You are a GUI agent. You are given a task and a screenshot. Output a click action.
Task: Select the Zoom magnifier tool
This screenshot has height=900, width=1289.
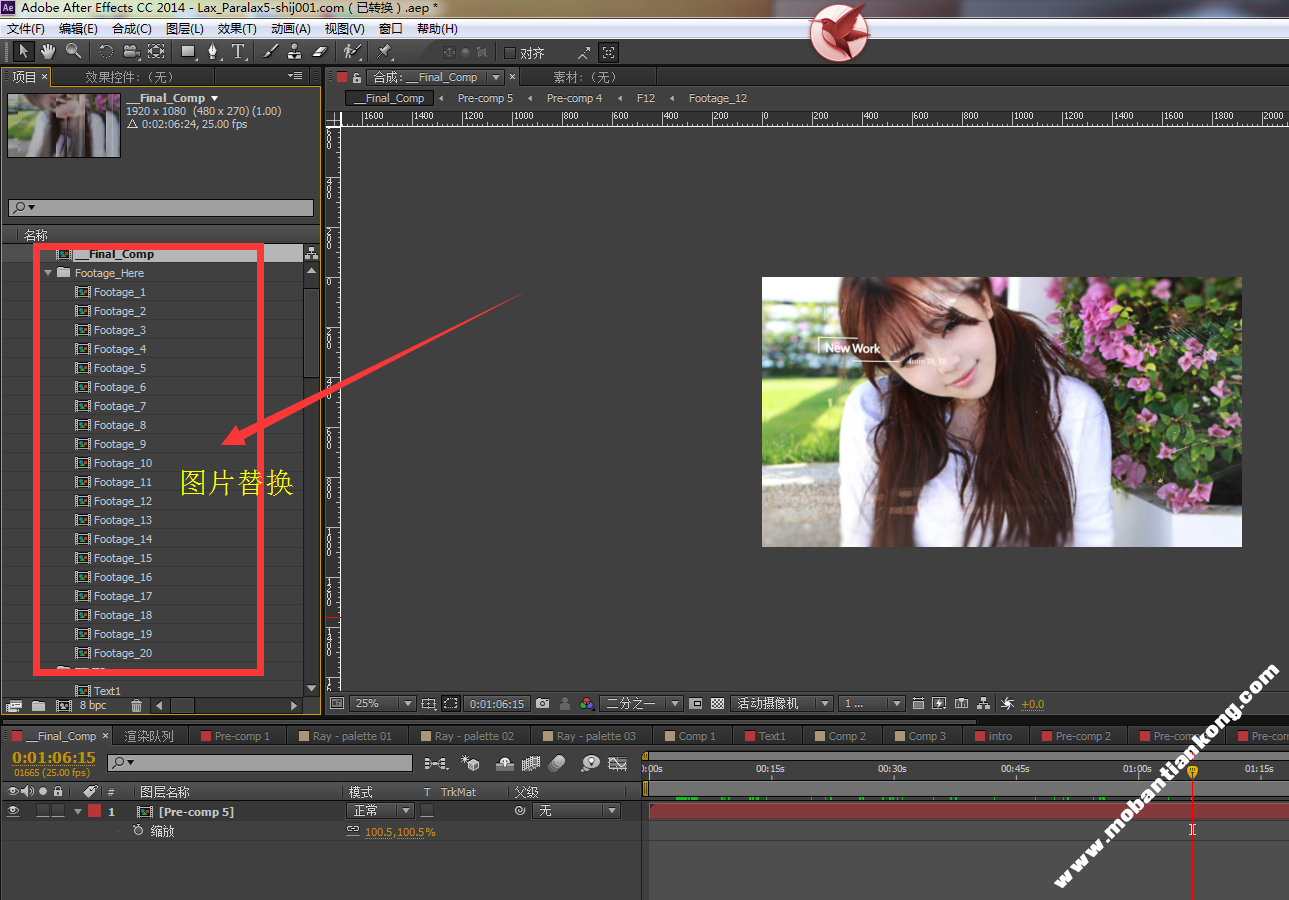click(73, 51)
